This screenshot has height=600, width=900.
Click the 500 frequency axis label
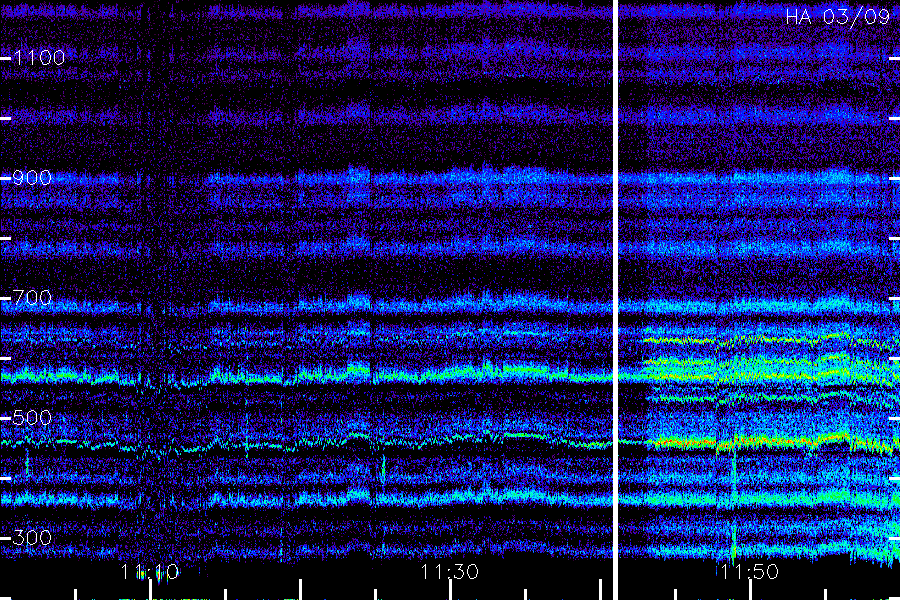pyautogui.click(x=32, y=417)
